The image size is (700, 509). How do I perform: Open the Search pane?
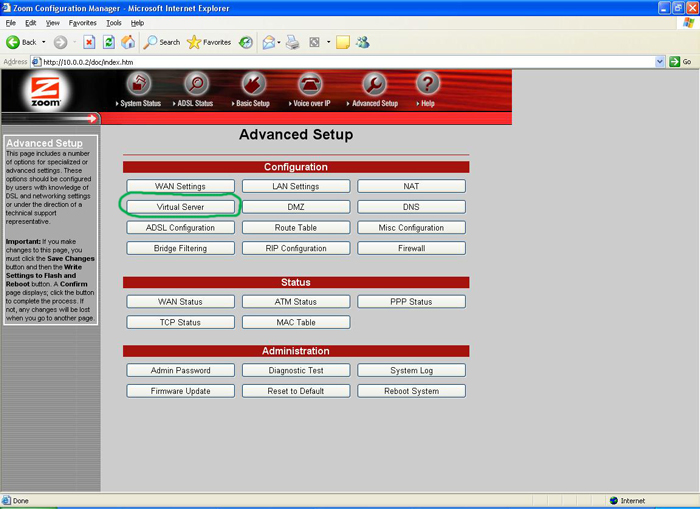[162, 42]
